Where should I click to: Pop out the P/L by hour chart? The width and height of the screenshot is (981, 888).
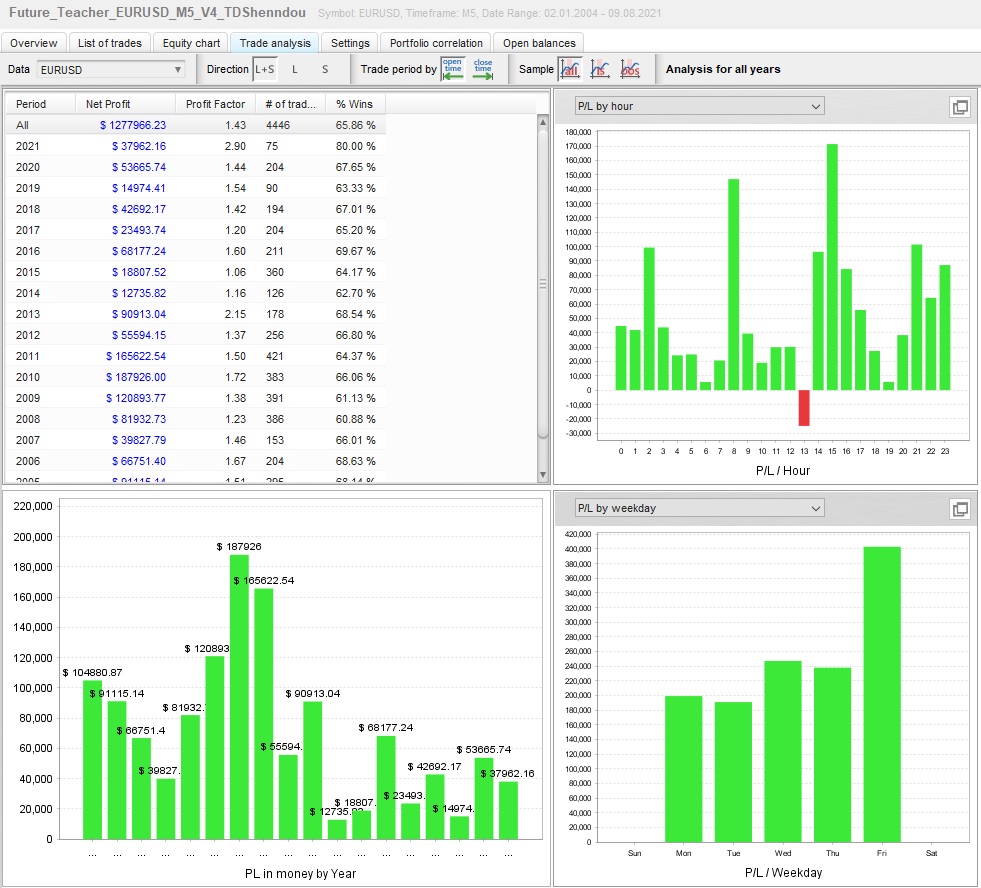click(x=959, y=108)
